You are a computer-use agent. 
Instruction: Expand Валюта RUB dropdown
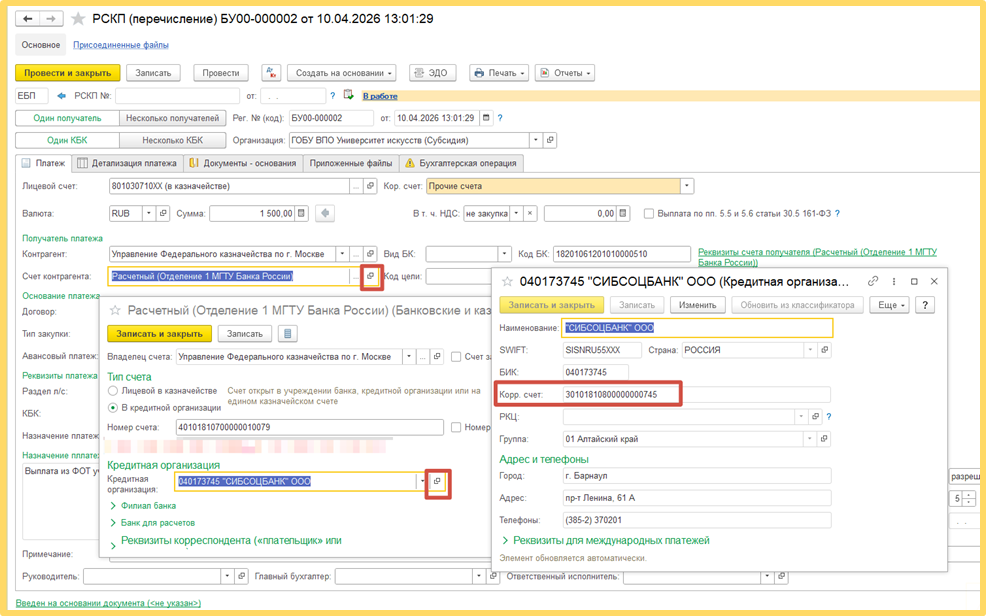click(149, 214)
